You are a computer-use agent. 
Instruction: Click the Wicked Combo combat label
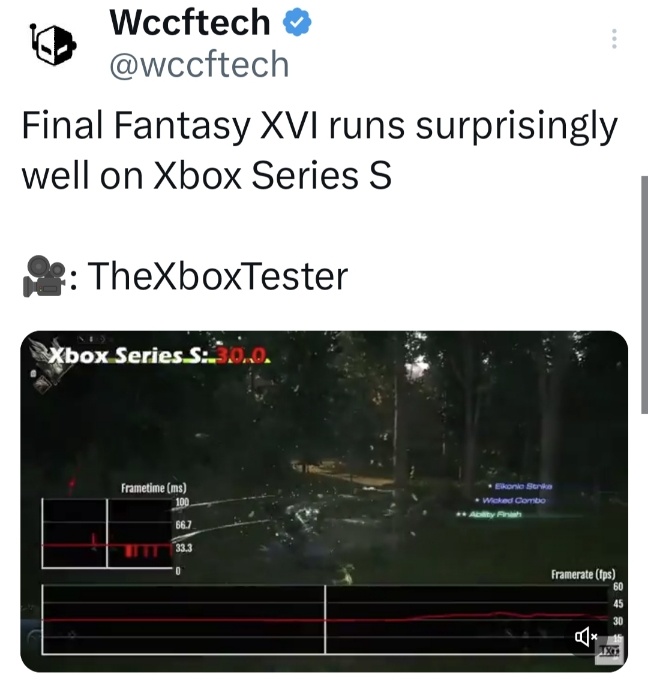(x=510, y=500)
